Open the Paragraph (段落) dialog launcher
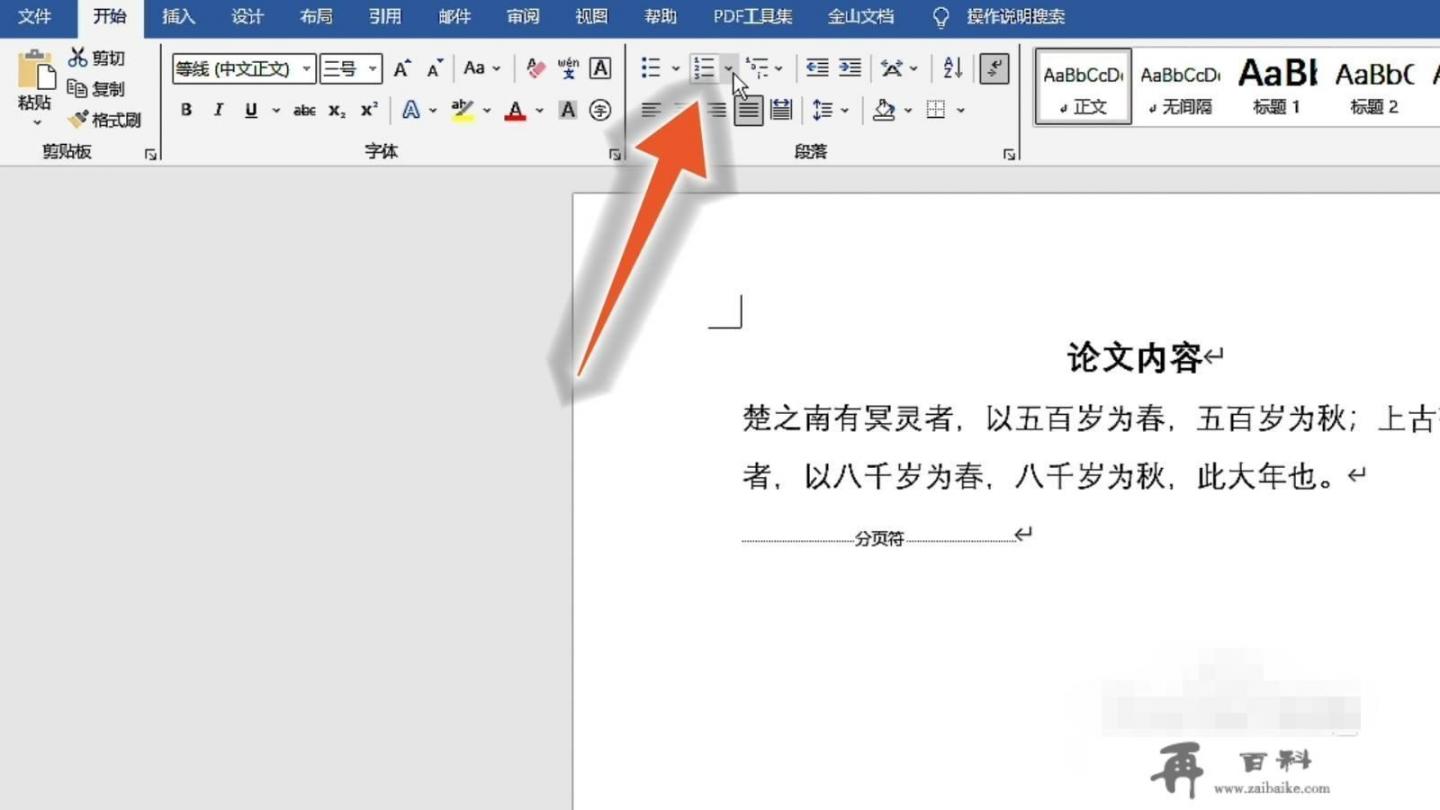 click(x=1010, y=154)
